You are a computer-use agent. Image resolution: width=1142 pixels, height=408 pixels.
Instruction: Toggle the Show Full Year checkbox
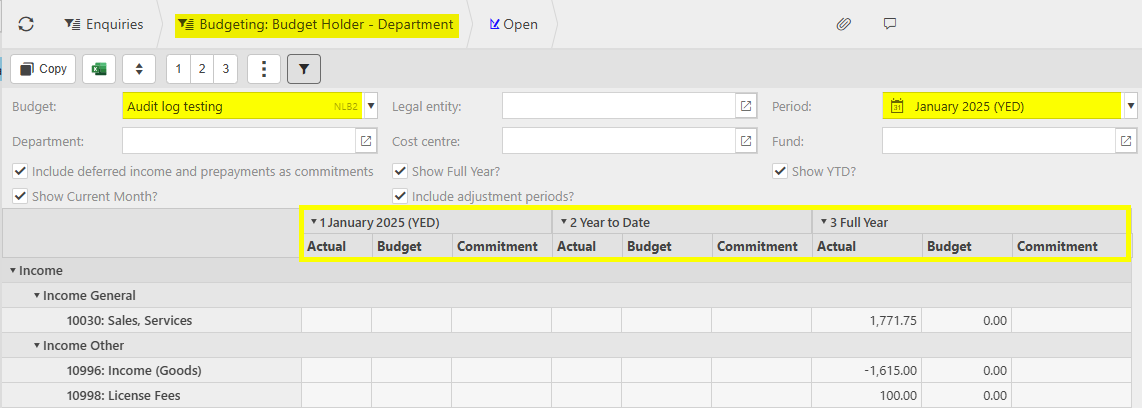coord(400,171)
